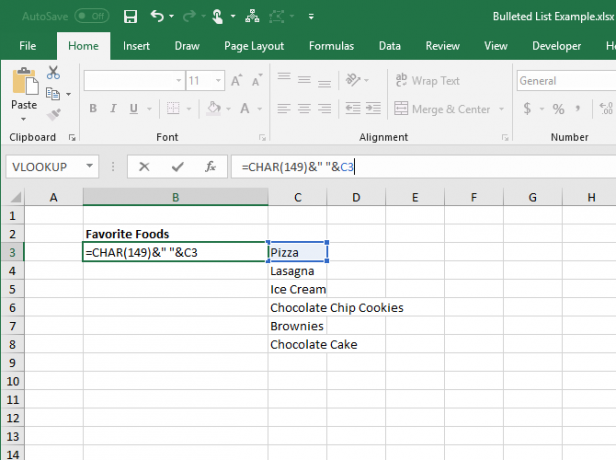The width and height of the screenshot is (616, 460).
Task: Open the Formulas tab
Action: [331, 46]
